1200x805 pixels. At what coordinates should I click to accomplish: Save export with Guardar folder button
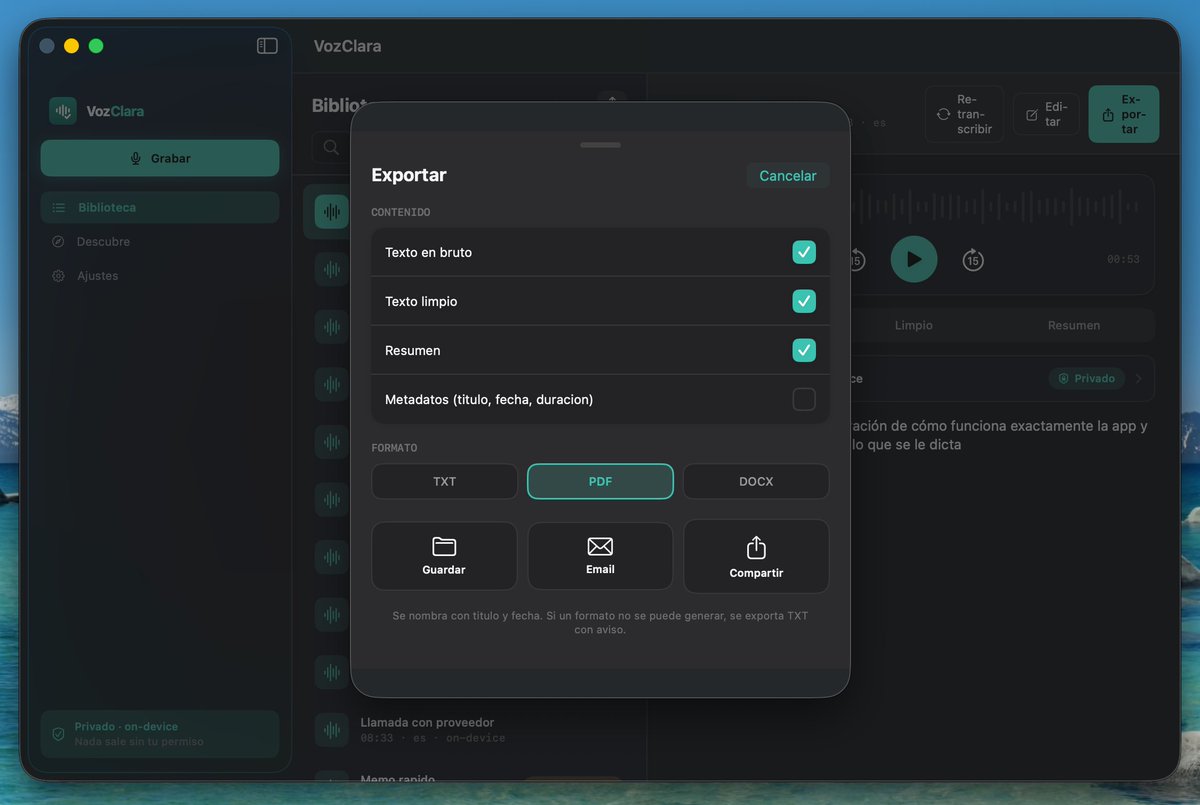[444, 556]
